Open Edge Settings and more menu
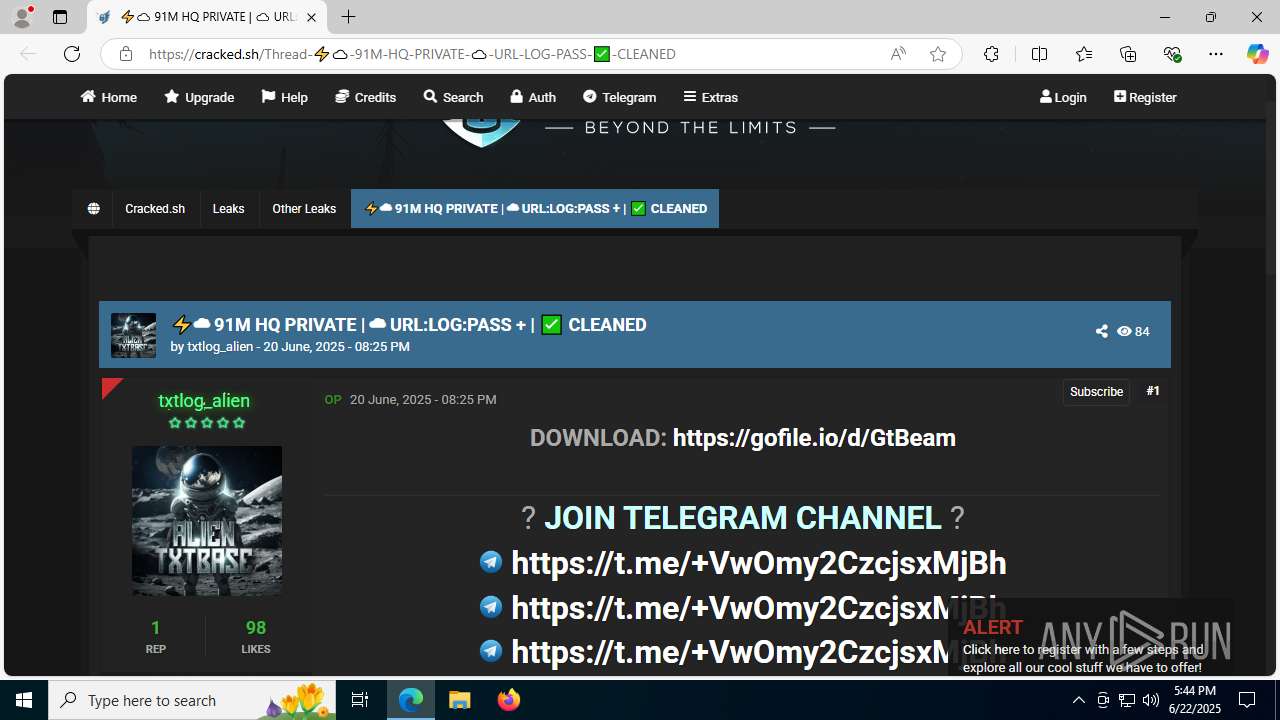The width and height of the screenshot is (1280, 720). pos(1216,54)
